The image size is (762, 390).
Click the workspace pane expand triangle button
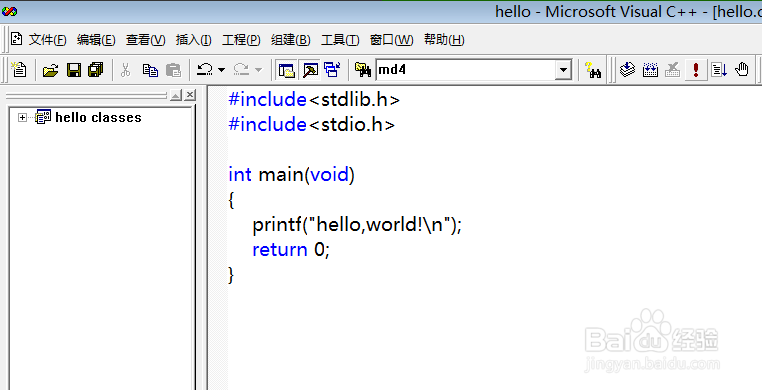click(x=176, y=95)
